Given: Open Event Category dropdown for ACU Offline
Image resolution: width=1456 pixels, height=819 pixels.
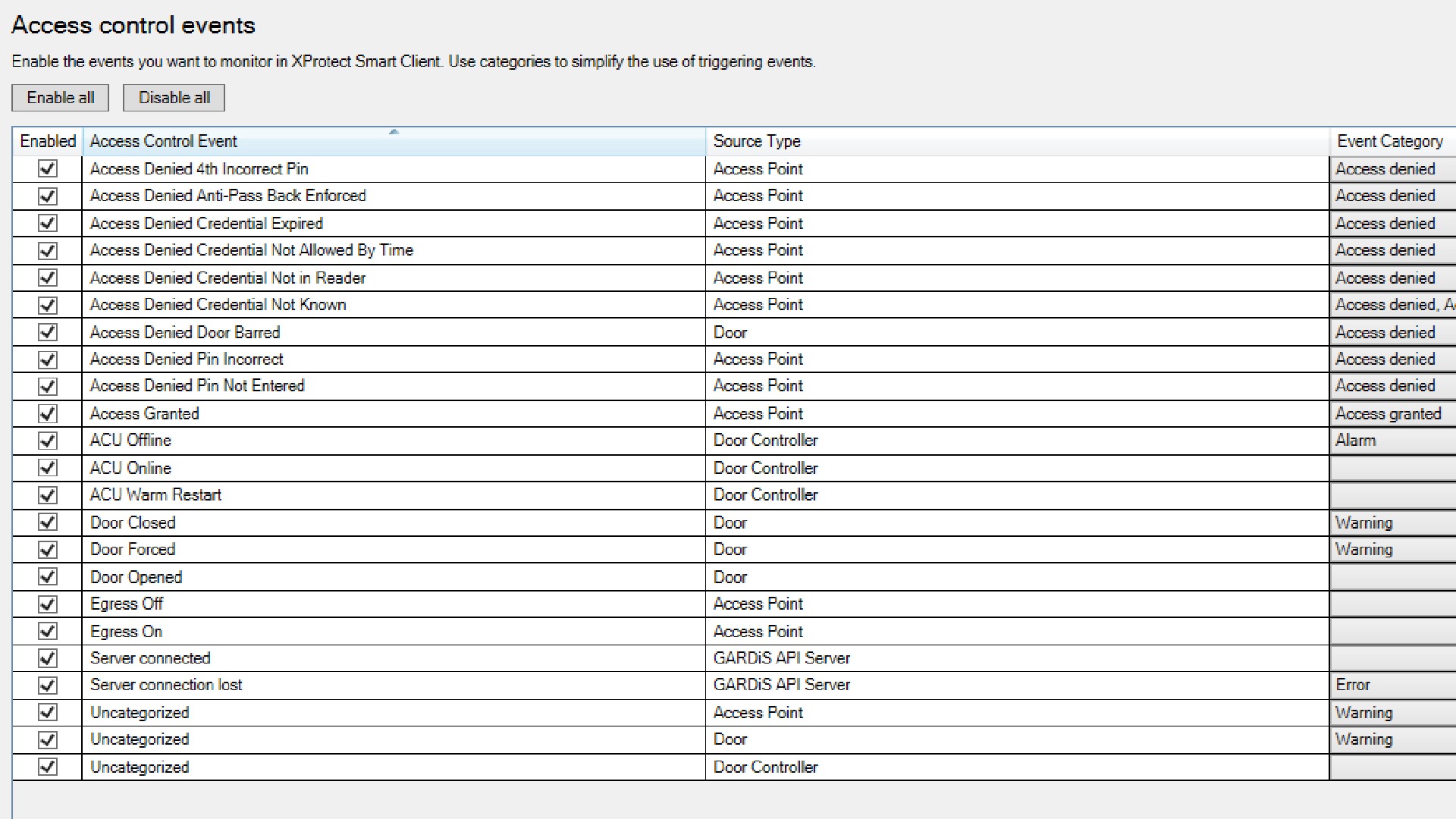Looking at the screenshot, I should click(1392, 441).
